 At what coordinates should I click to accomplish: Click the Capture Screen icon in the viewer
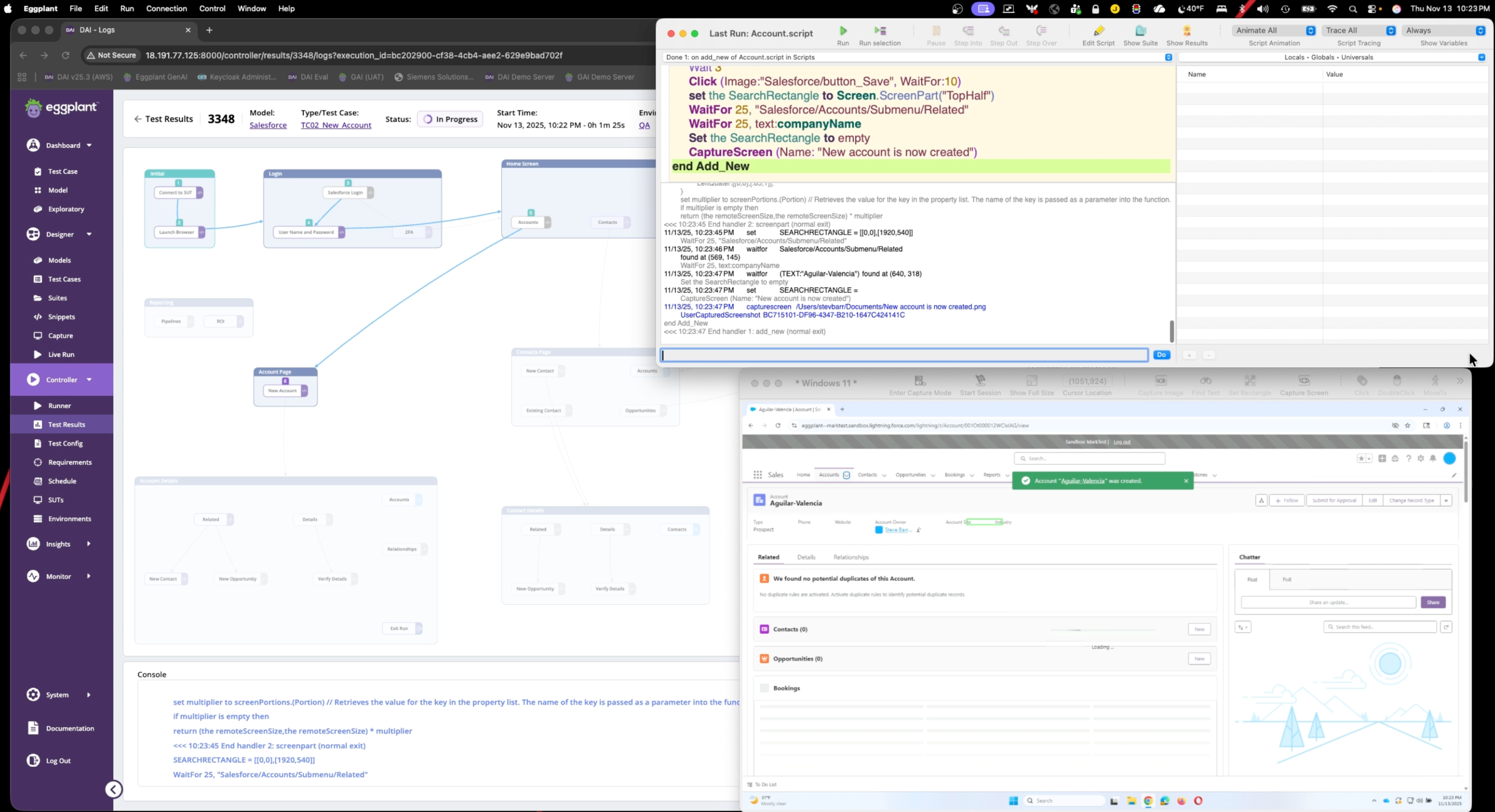1304,380
